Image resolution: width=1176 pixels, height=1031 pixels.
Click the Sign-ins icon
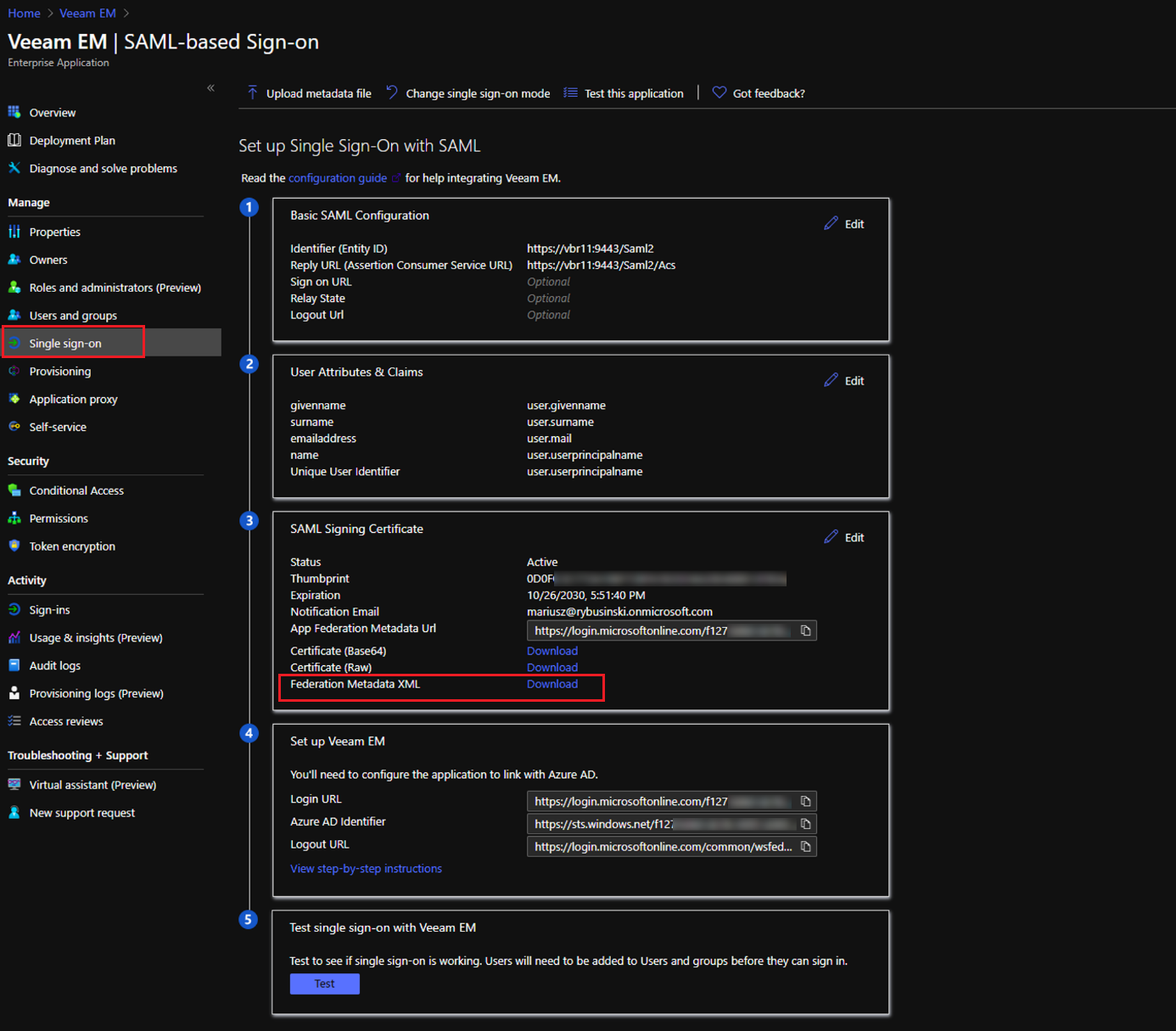pyautogui.click(x=14, y=609)
